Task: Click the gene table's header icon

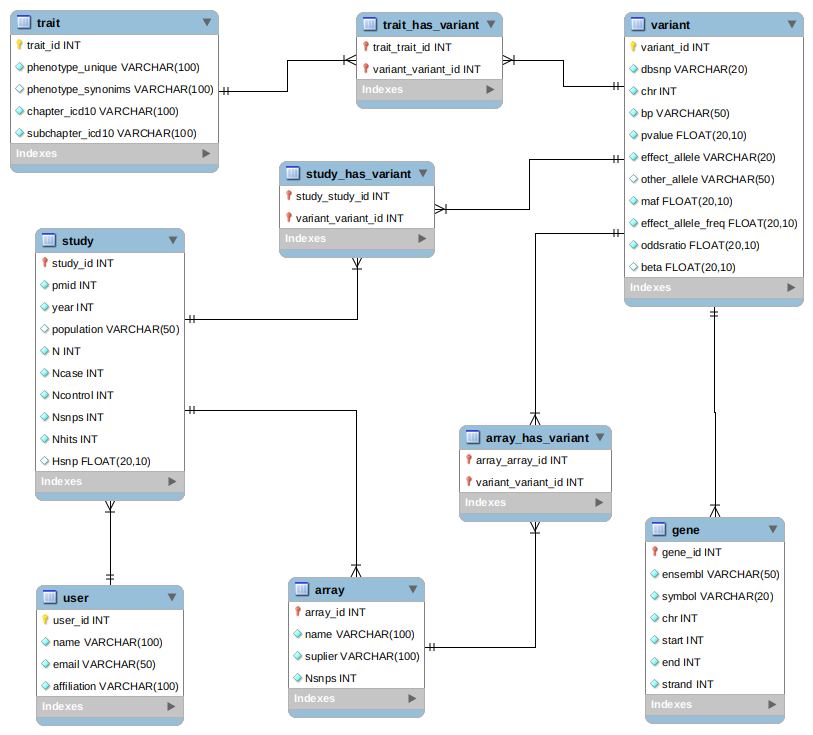Action: [659, 529]
